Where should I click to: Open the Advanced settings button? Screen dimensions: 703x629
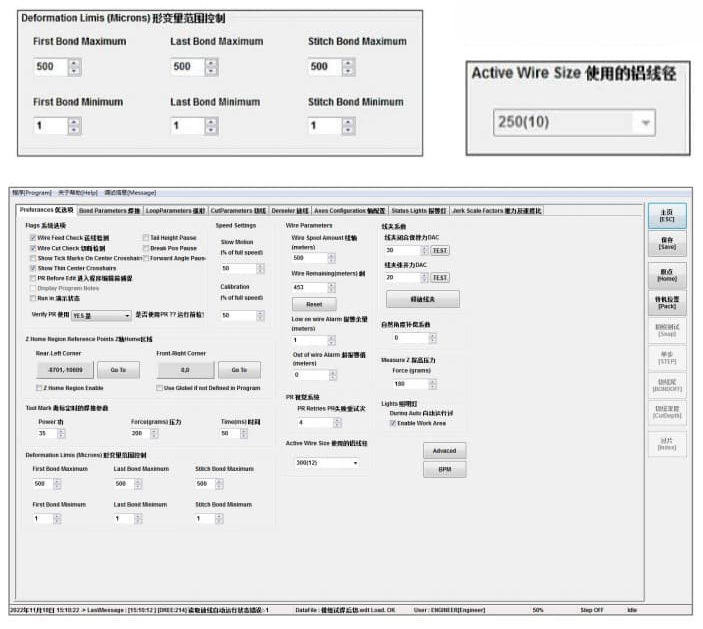[x=444, y=451]
